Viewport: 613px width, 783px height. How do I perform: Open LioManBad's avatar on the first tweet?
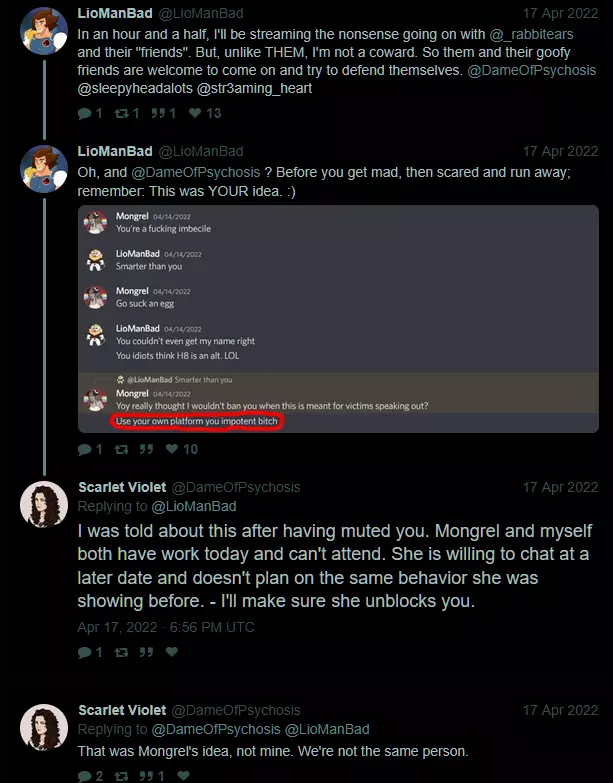pyautogui.click(x=44, y=30)
